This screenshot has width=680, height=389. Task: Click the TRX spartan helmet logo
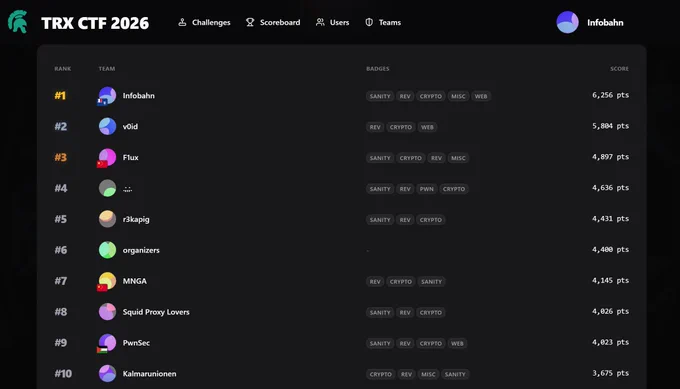18,22
